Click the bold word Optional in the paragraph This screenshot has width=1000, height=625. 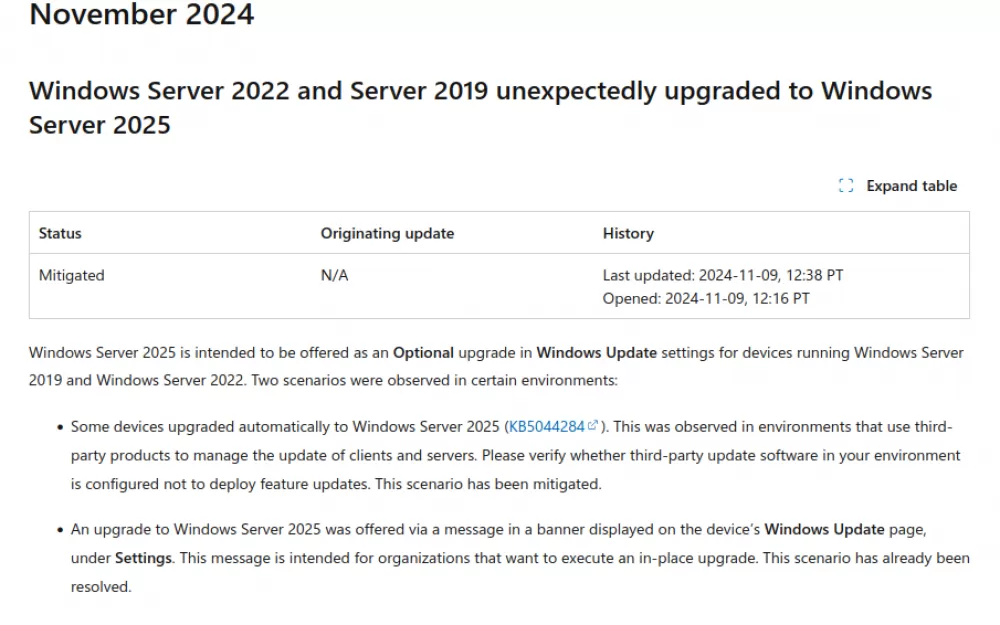[x=423, y=353]
